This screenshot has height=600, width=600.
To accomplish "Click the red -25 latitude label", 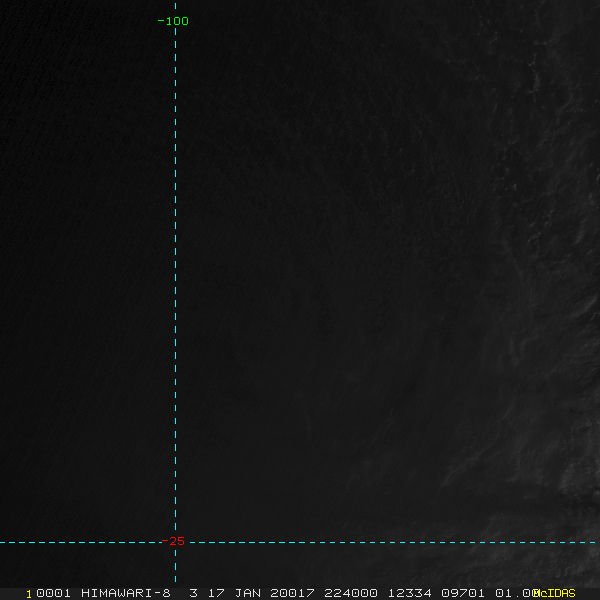I will 174,542.
